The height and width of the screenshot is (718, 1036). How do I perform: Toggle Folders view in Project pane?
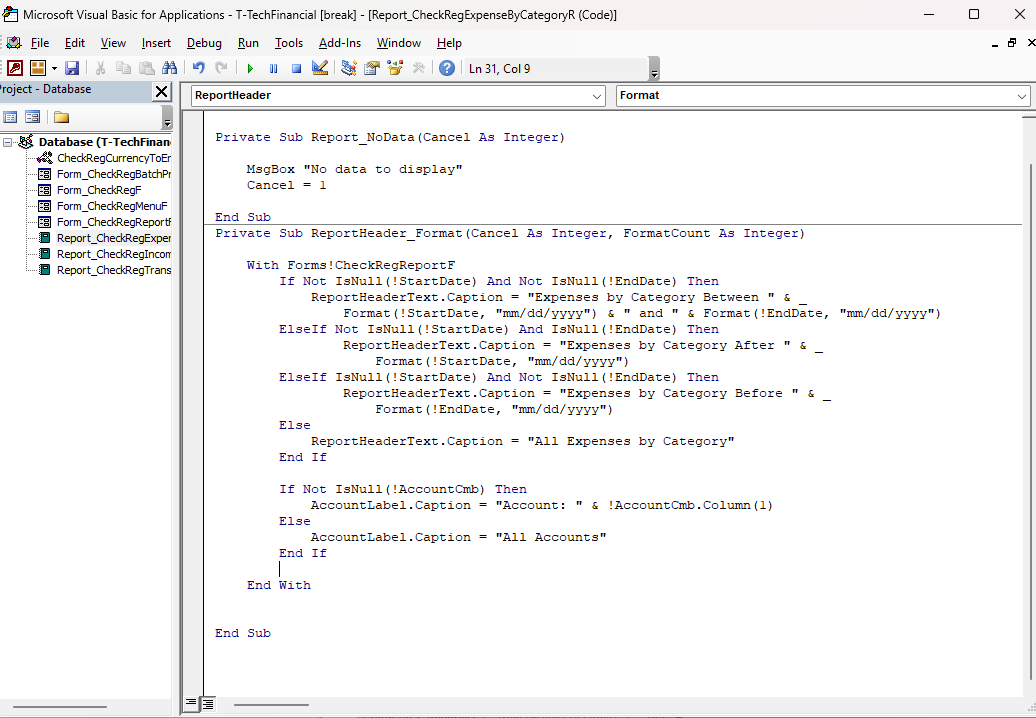tap(61, 117)
